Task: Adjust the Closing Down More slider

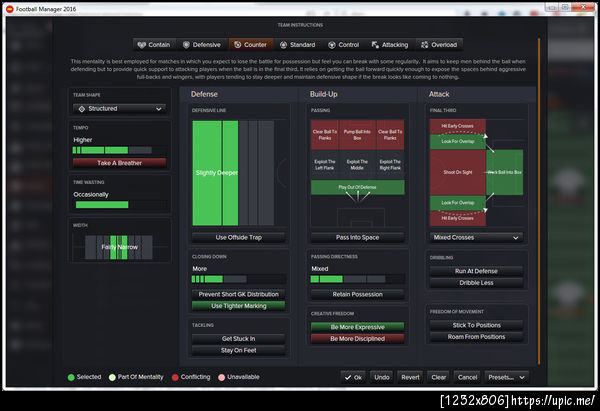Action: coord(238,279)
